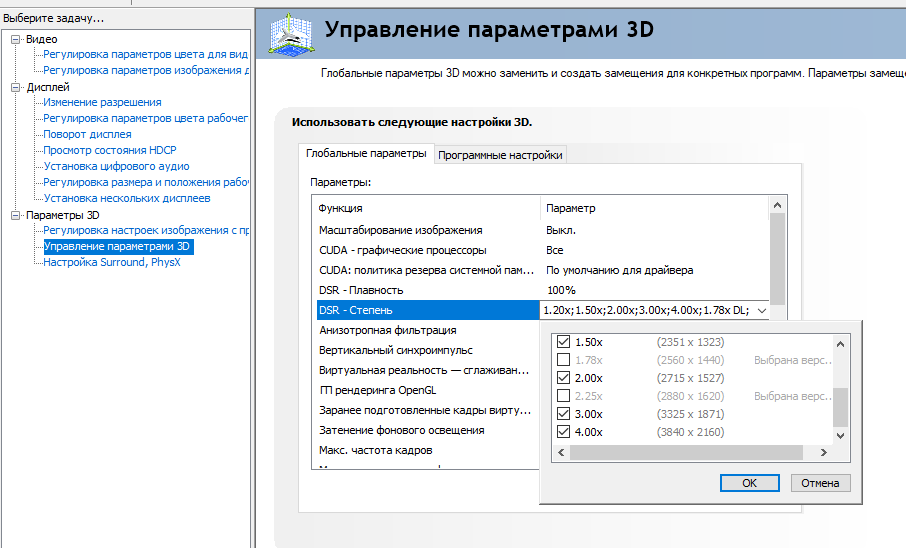This screenshot has height=548, width=906.
Task: Open Регулировка настроек изображения link
Action: [x=146, y=230]
